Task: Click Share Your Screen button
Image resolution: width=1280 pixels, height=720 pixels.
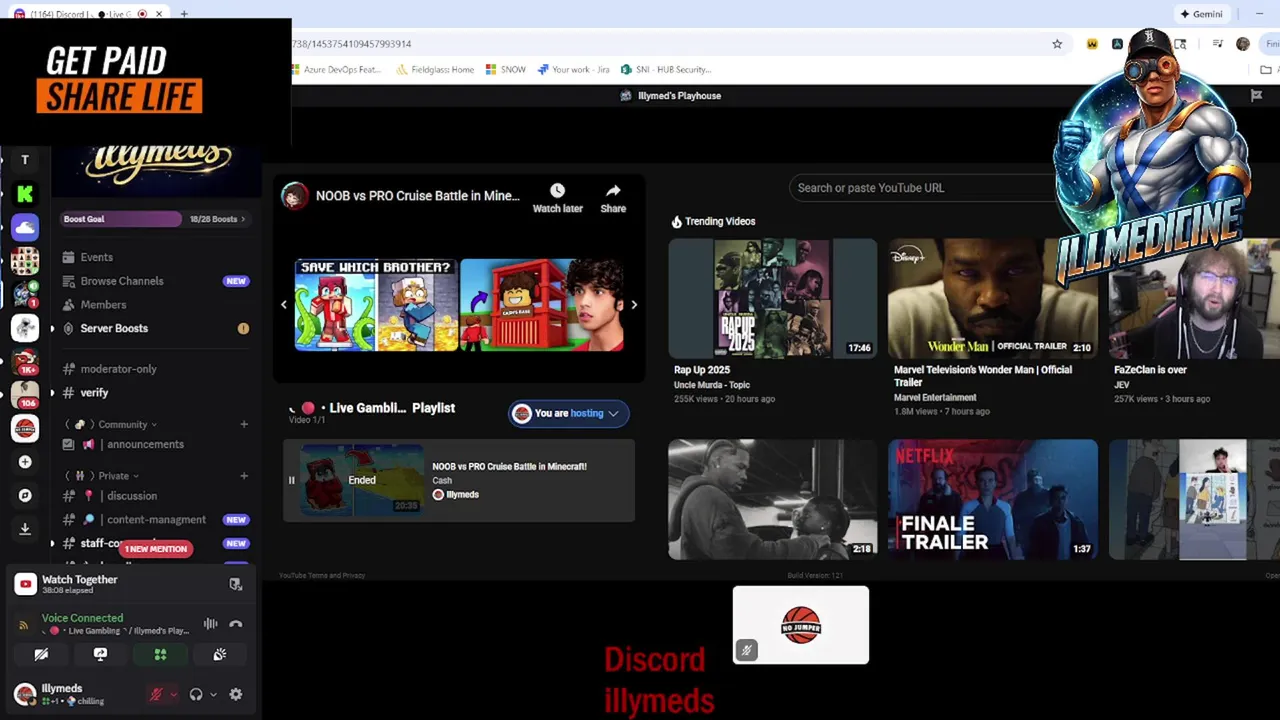Action: pos(100,654)
